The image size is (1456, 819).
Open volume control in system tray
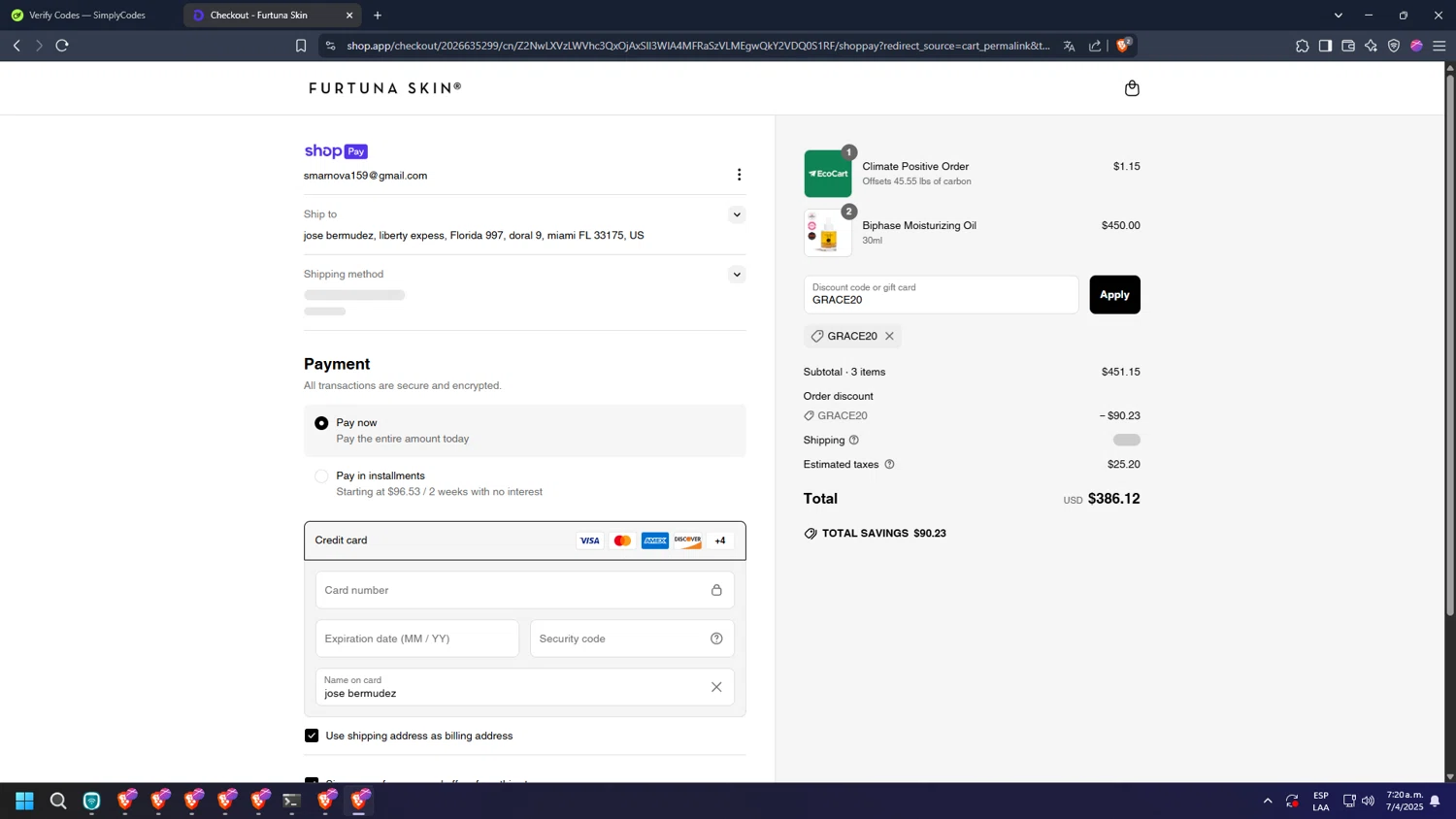point(1369,801)
